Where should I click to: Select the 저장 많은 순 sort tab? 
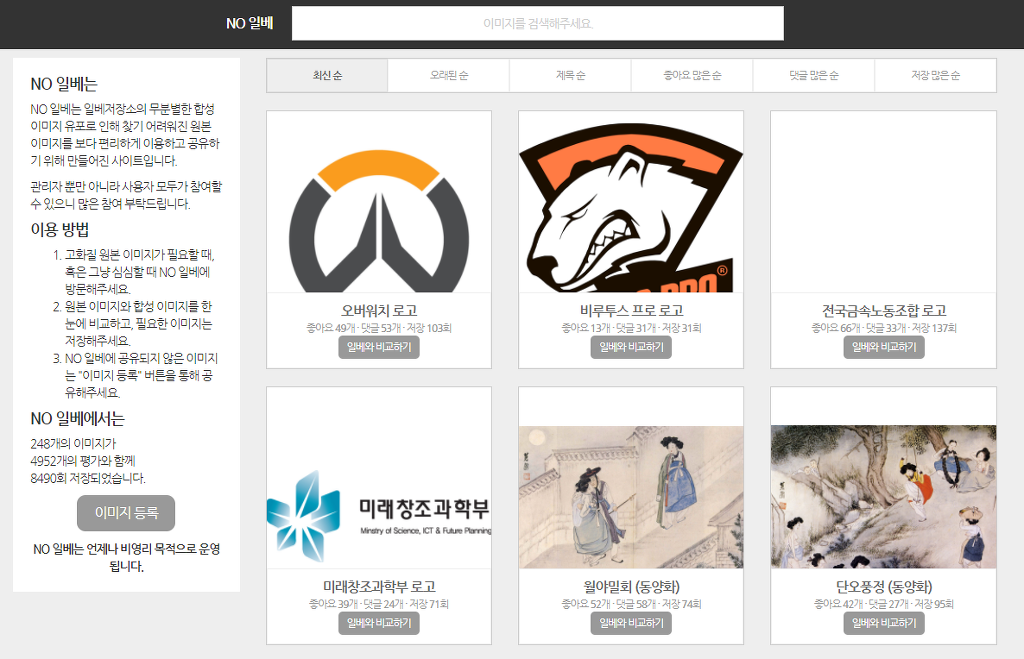click(935, 76)
